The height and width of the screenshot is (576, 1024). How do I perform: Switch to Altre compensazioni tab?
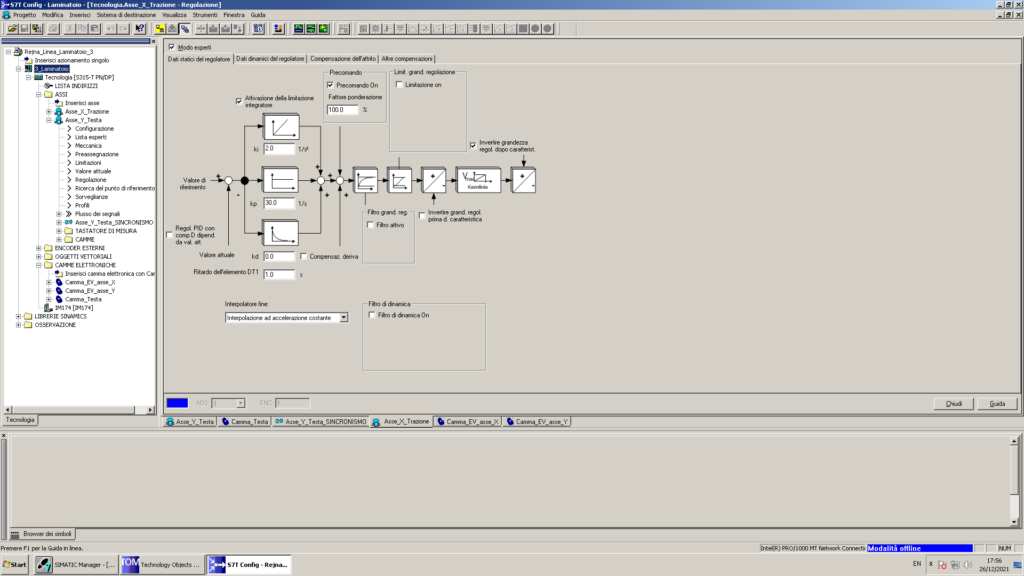[407, 59]
